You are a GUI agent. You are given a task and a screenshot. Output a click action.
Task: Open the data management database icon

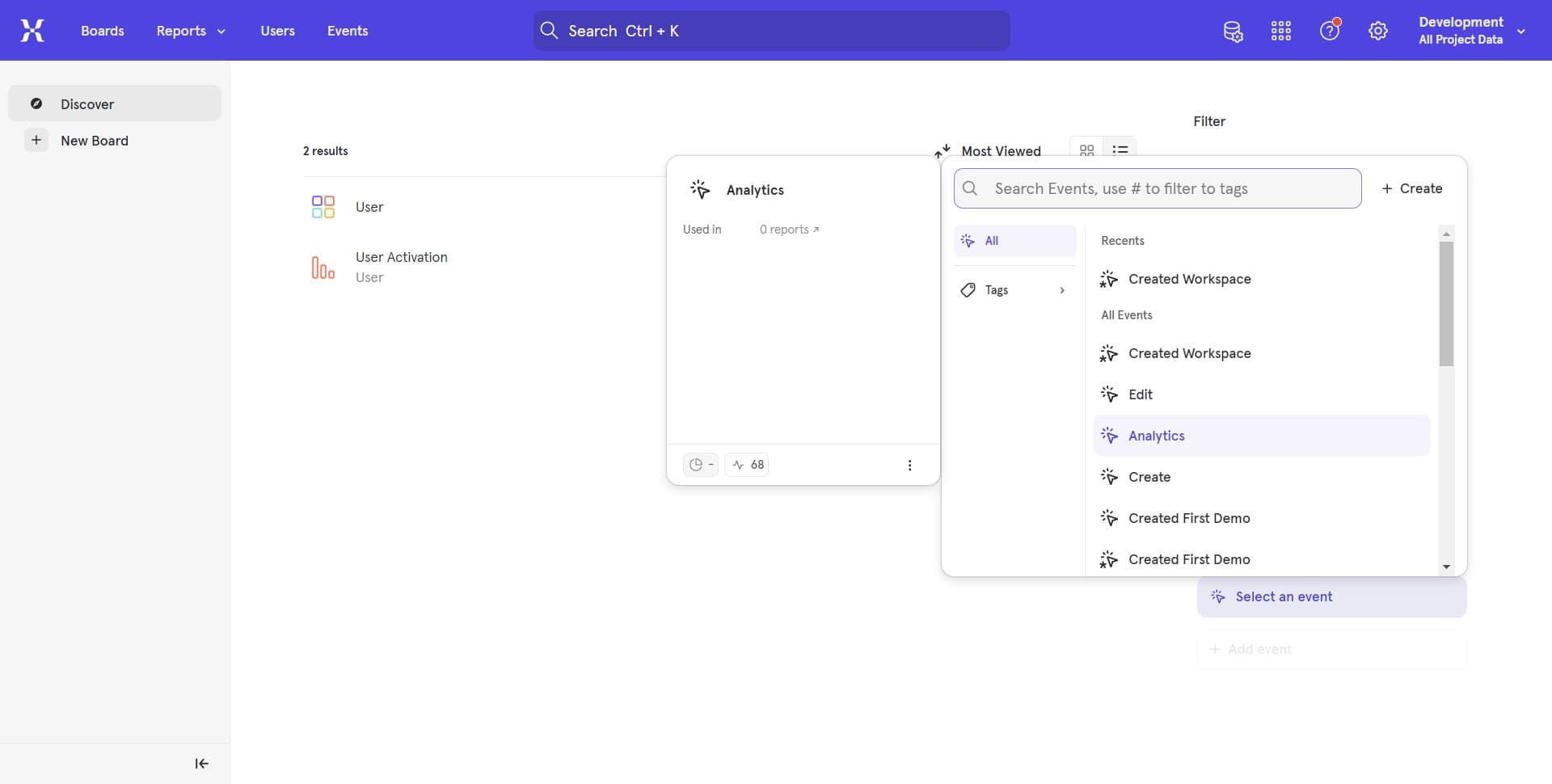(1233, 32)
